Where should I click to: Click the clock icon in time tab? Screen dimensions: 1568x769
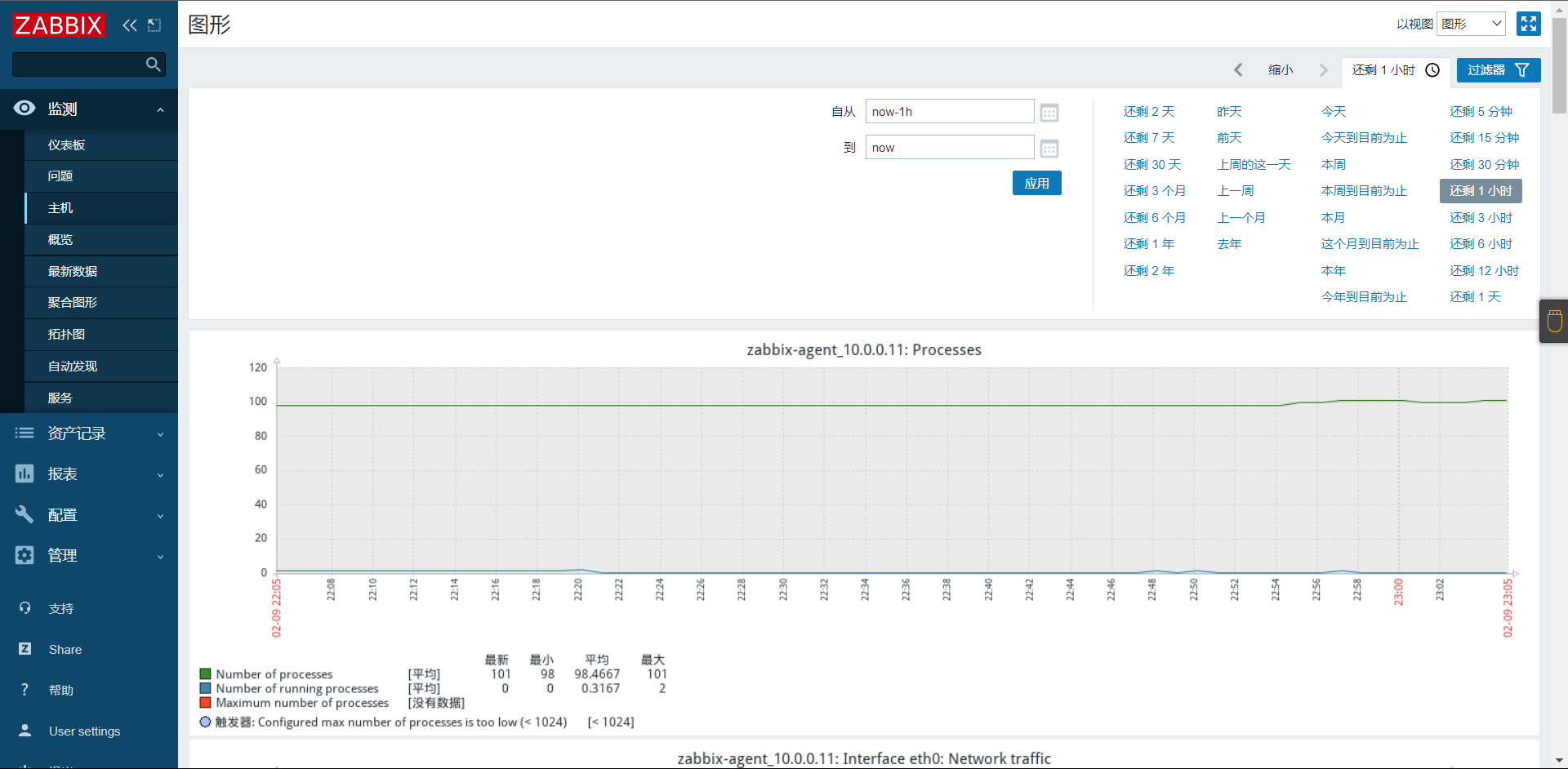1432,70
